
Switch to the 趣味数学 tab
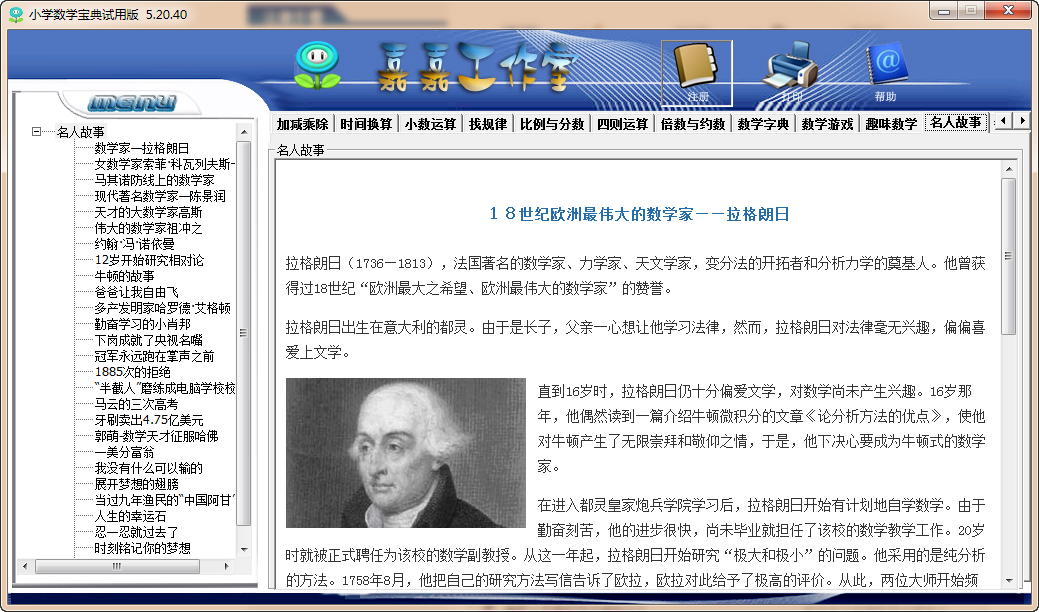coord(891,124)
